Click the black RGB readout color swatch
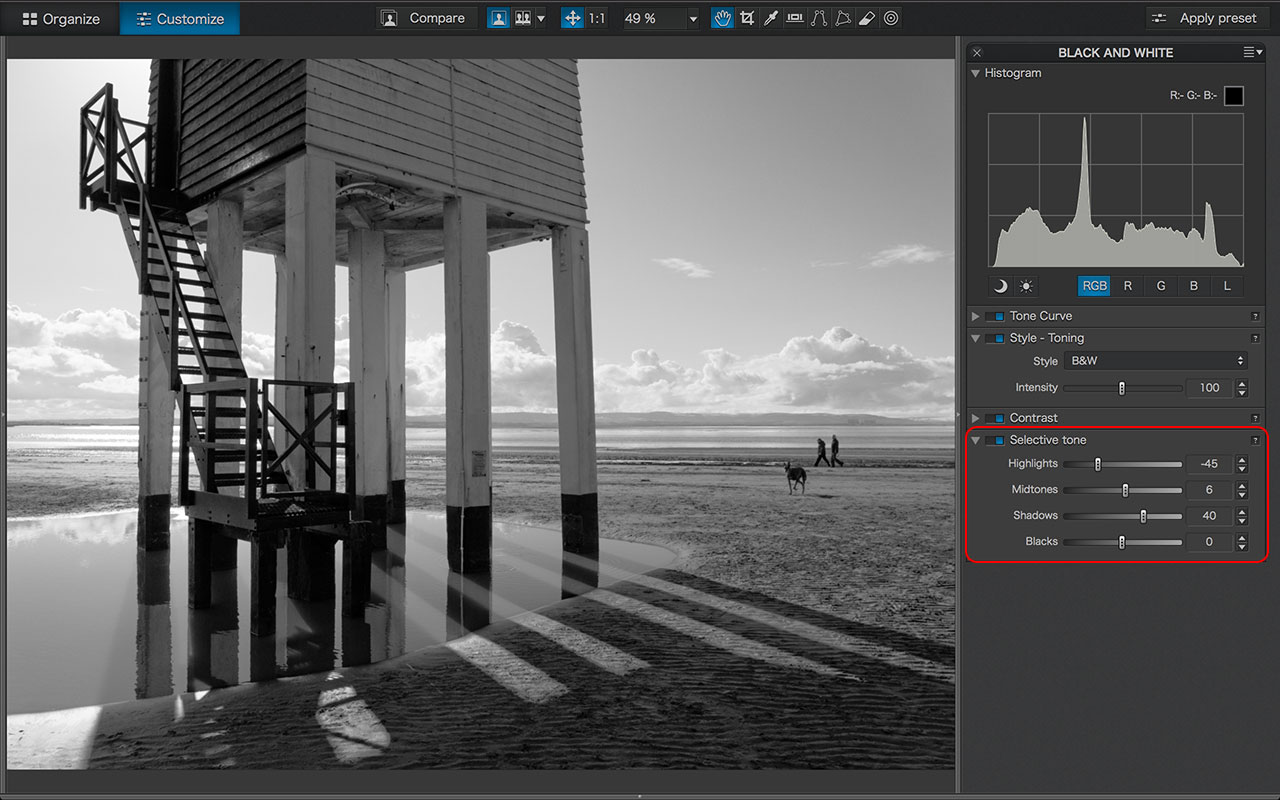This screenshot has height=800, width=1280. coord(1234,96)
